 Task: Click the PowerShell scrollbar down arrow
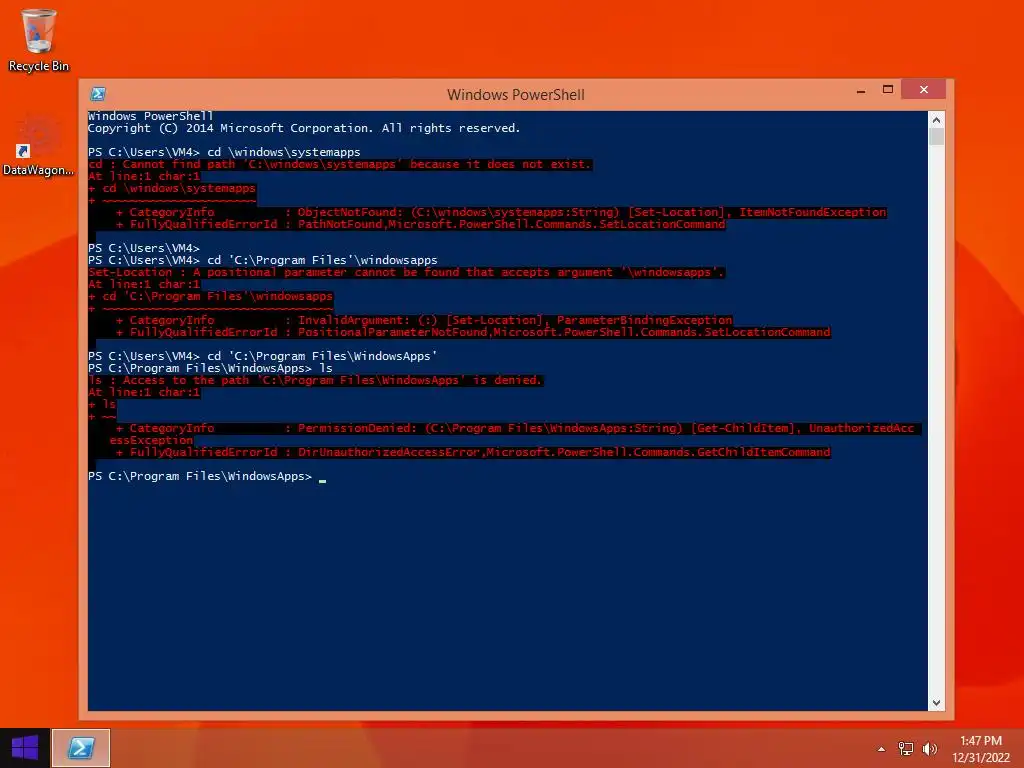coord(936,703)
